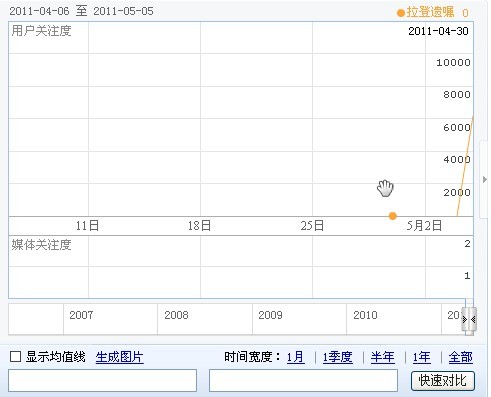The width and height of the screenshot is (491, 397).
Task: Click the 用户关注度 chart label
Action: 41,31
